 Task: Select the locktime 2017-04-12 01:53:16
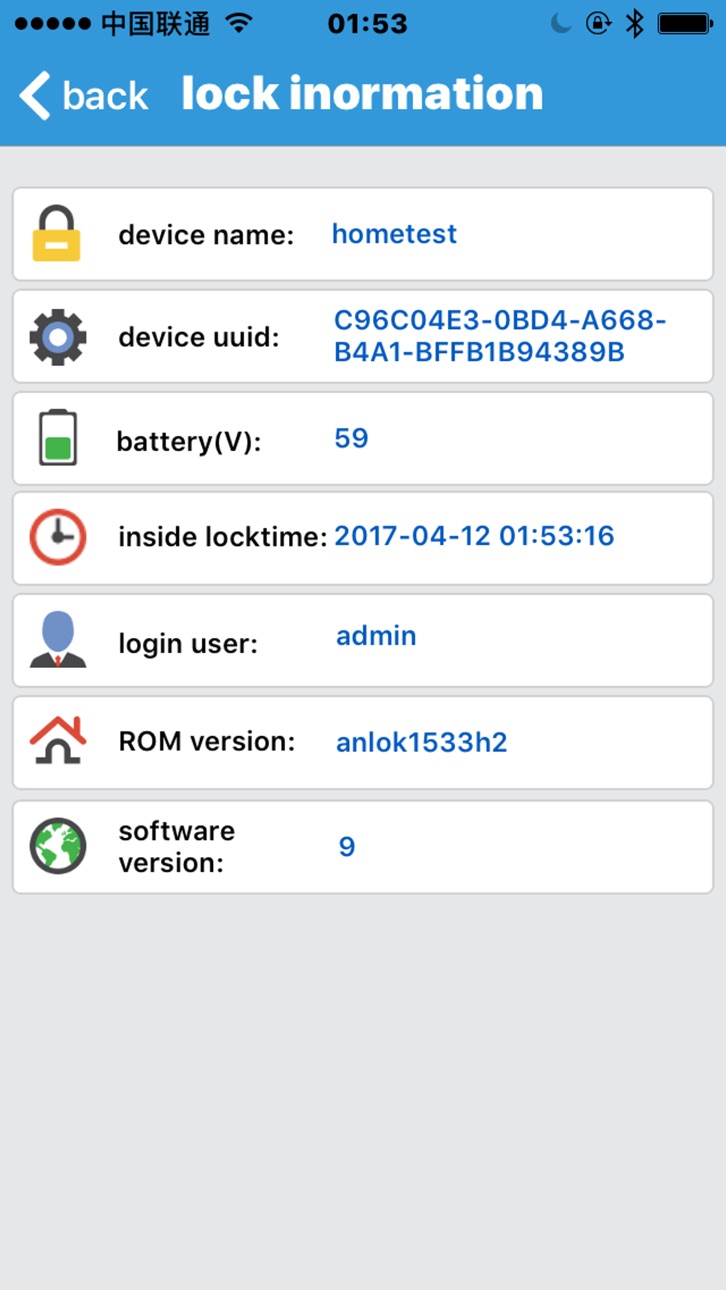point(474,536)
